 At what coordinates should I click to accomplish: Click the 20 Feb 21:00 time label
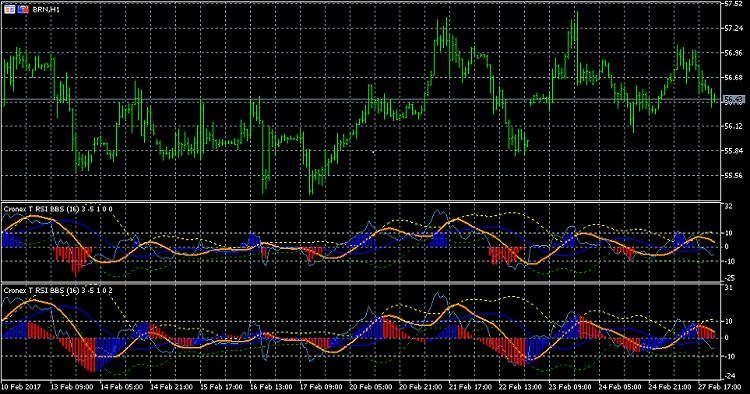pyautogui.click(x=420, y=387)
